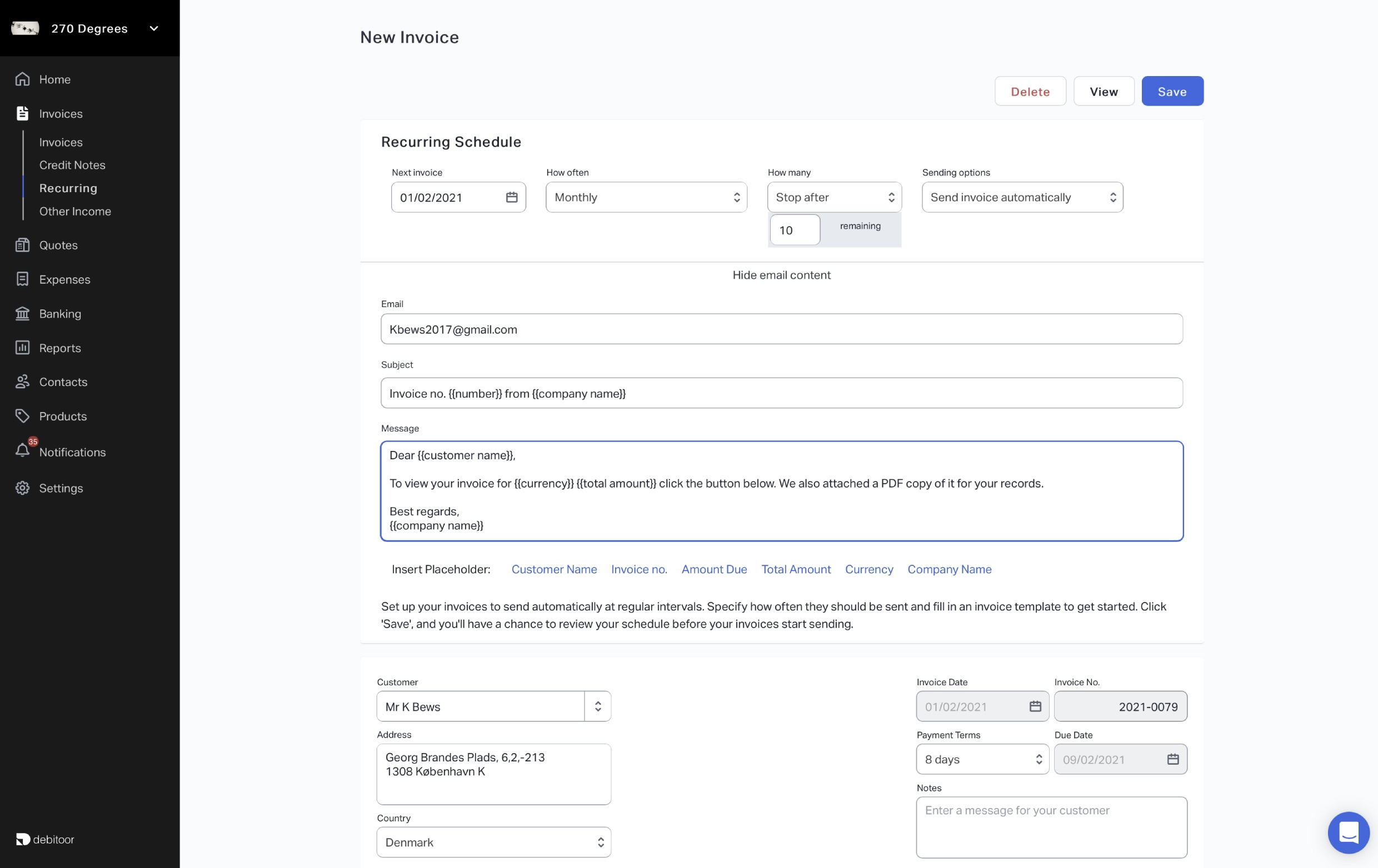
Task: Click the Next invoice date field
Action: [458, 197]
